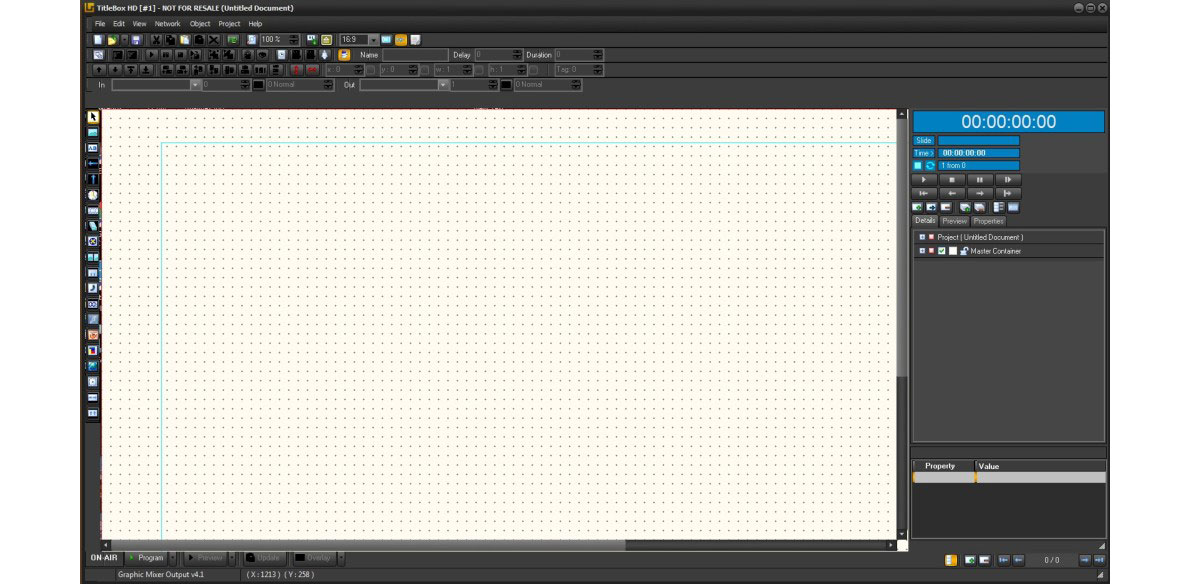
Task: Toggle the checkbox after y position field
Action: pyautogui.click(x=426, y=70)
